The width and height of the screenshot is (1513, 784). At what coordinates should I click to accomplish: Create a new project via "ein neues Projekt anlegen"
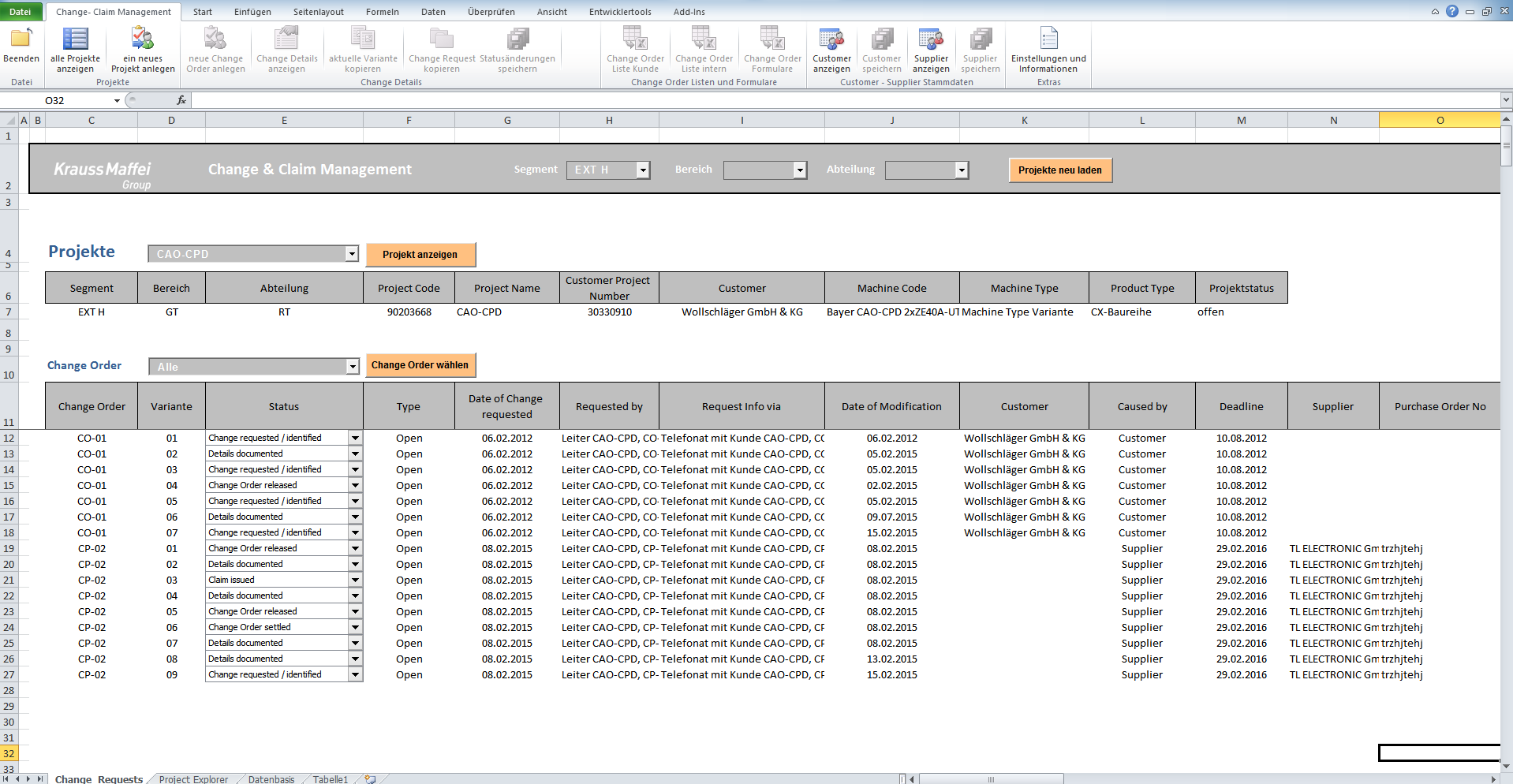(x=143, y=49)
